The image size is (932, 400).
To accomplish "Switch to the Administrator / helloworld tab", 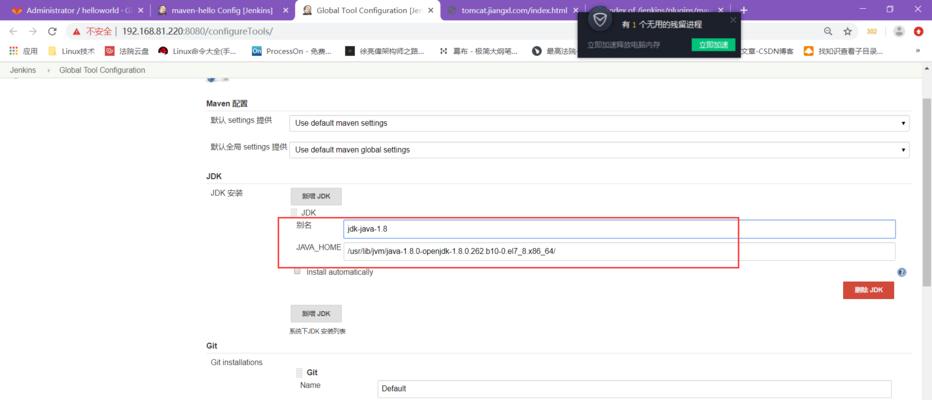I will tap(78, 11).
